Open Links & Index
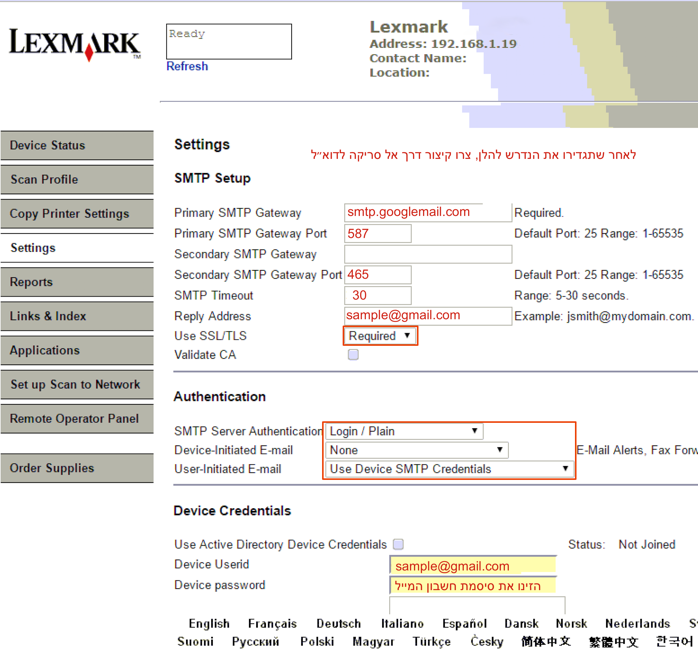Image resolution: width=698 pixels, height=659 pixels. [77, 316]
